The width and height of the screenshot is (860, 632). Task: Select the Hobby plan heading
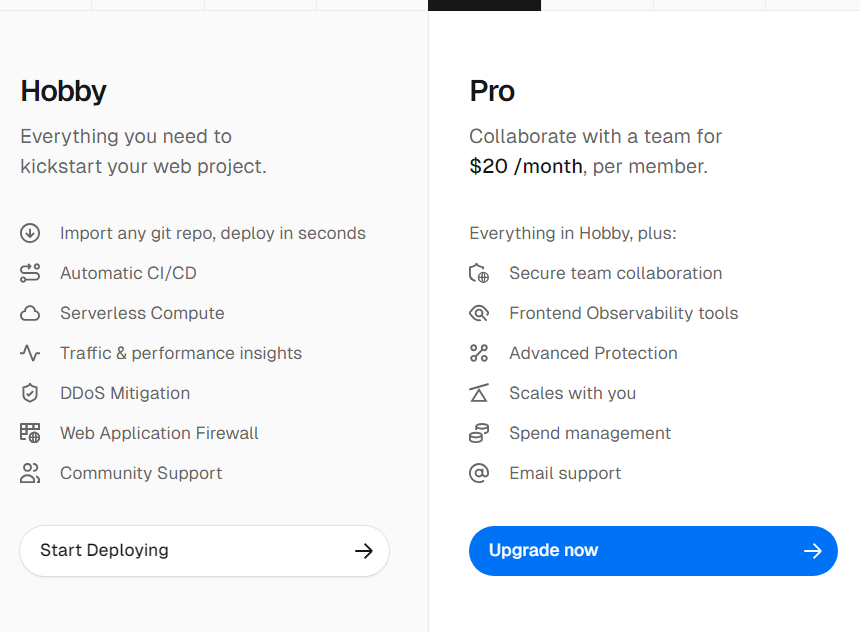(x=63, y=91)
